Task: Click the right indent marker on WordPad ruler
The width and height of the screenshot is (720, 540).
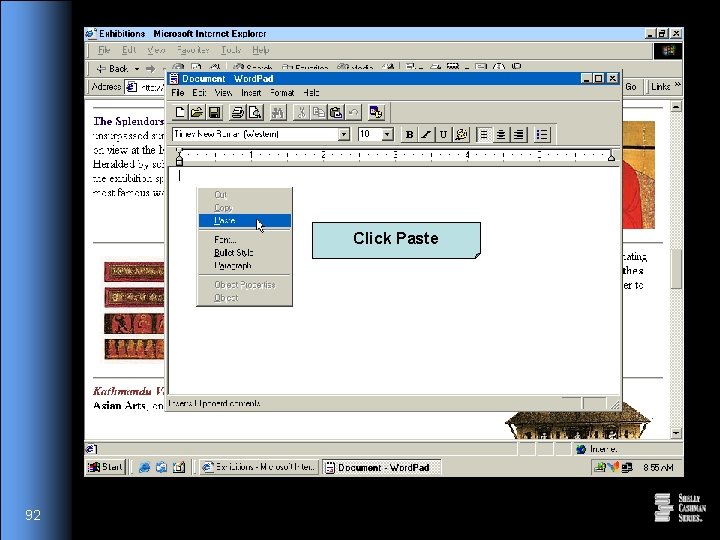Action: coord(611,157)
